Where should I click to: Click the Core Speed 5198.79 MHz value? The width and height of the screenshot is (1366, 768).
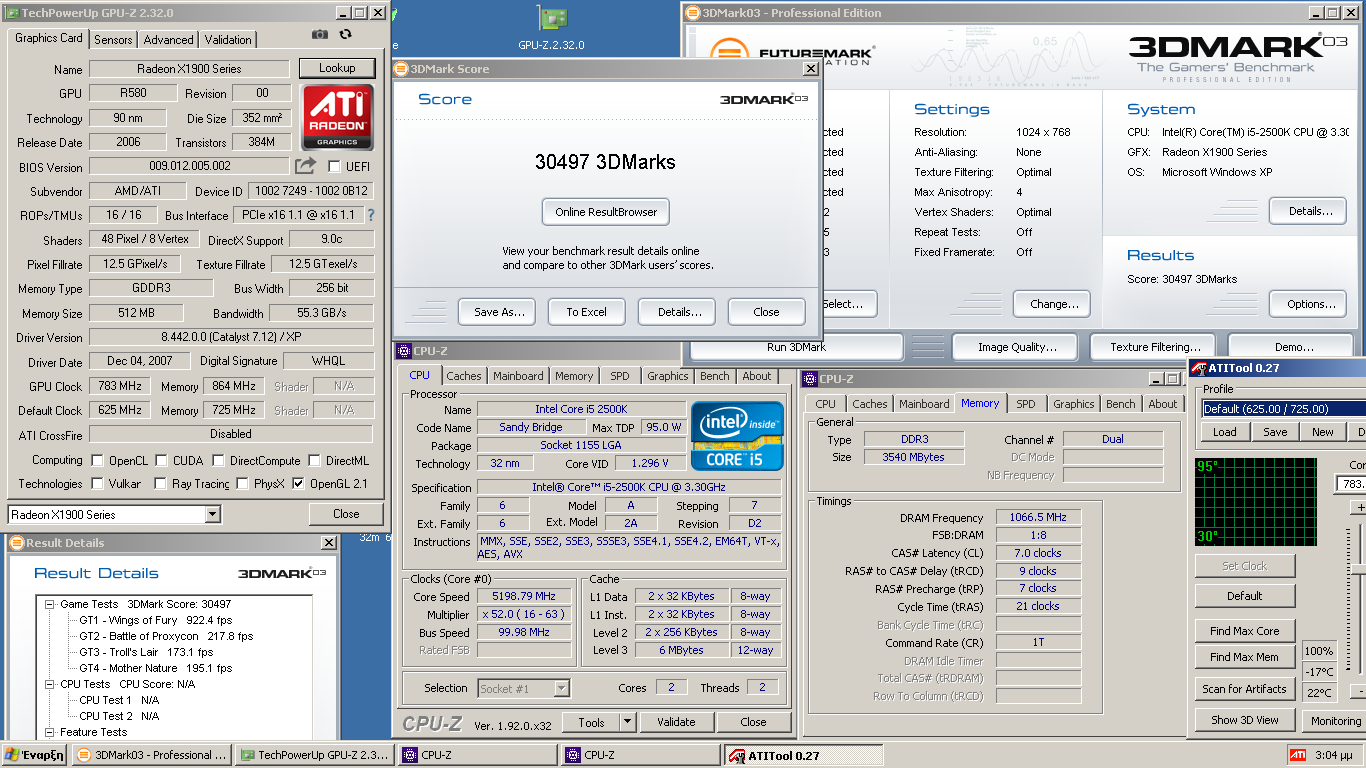click(x=524, y=597)
